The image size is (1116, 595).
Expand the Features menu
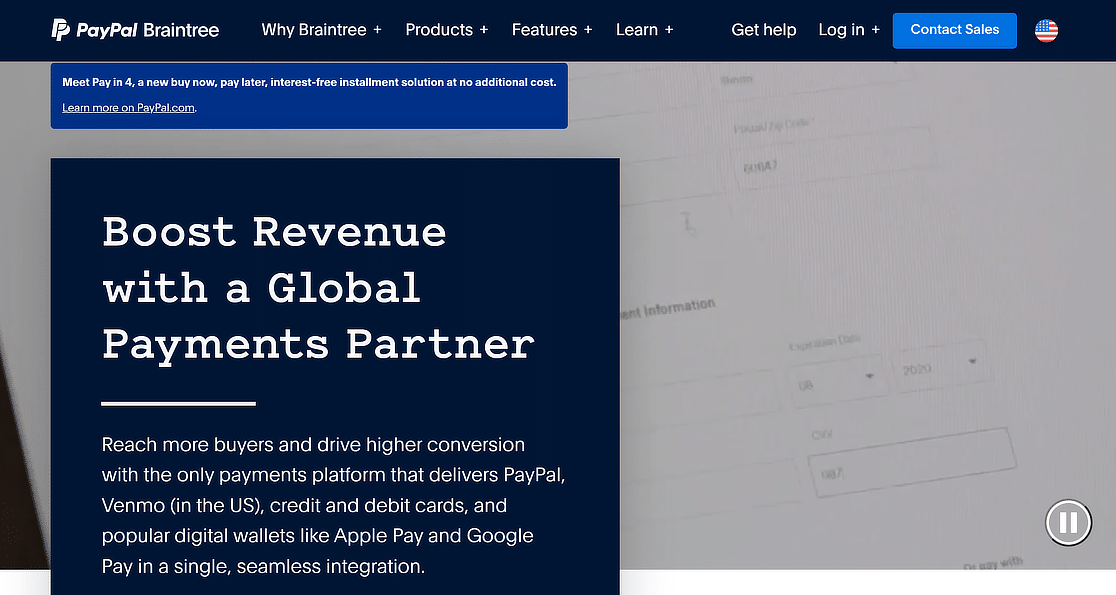point(552,30)
